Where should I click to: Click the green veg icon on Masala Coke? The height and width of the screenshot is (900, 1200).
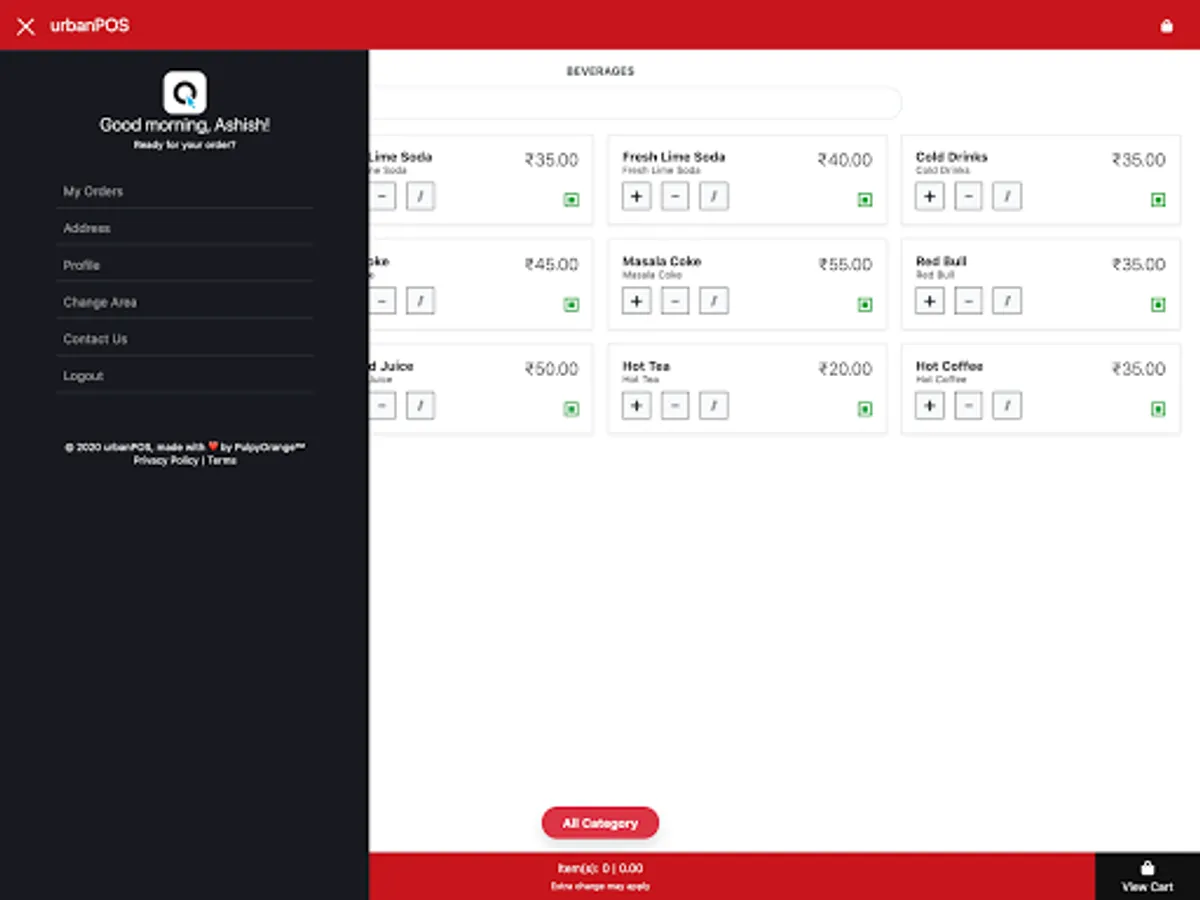tap(865, 304)
